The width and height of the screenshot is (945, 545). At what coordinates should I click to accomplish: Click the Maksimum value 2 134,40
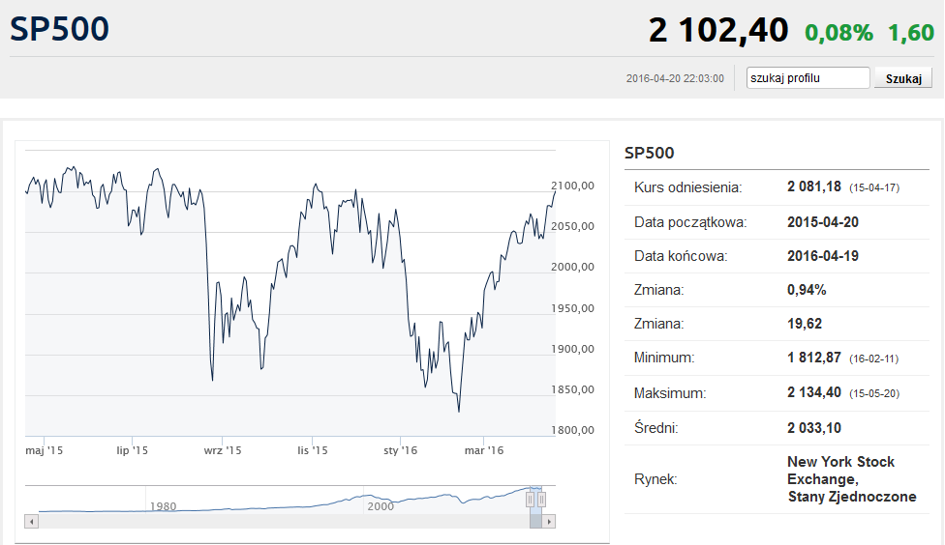814,392
